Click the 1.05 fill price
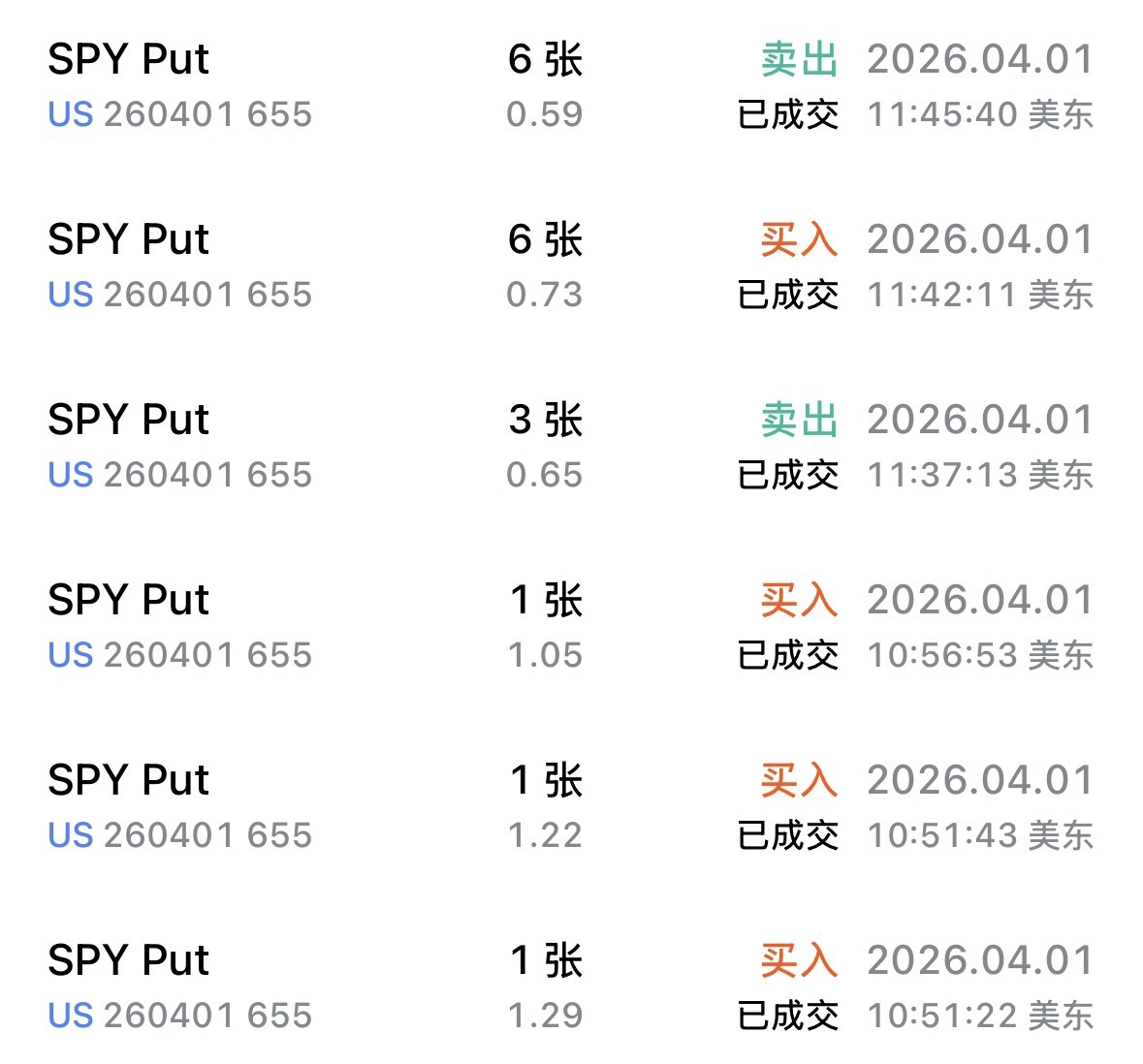1143x1064 pixels. pyautogui.click(x=545, y=655)
